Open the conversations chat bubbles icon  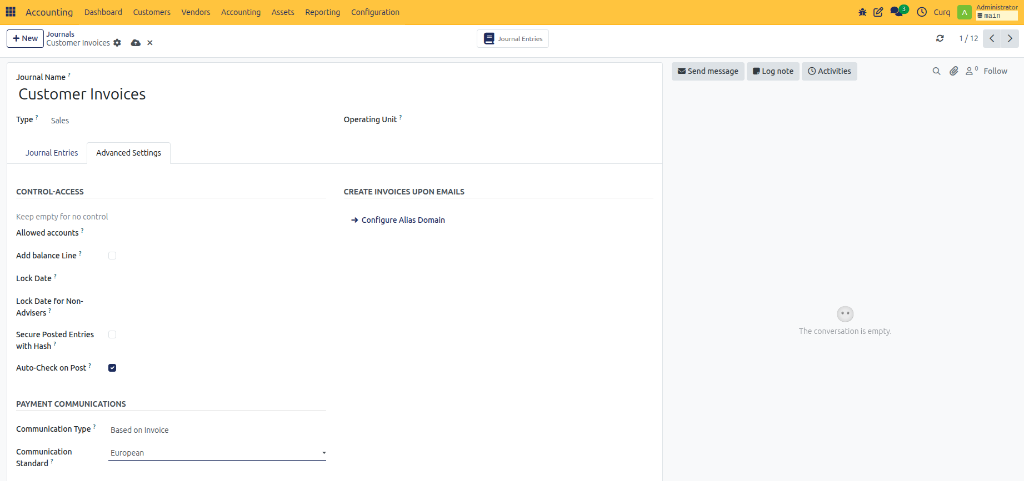(899, 12)
